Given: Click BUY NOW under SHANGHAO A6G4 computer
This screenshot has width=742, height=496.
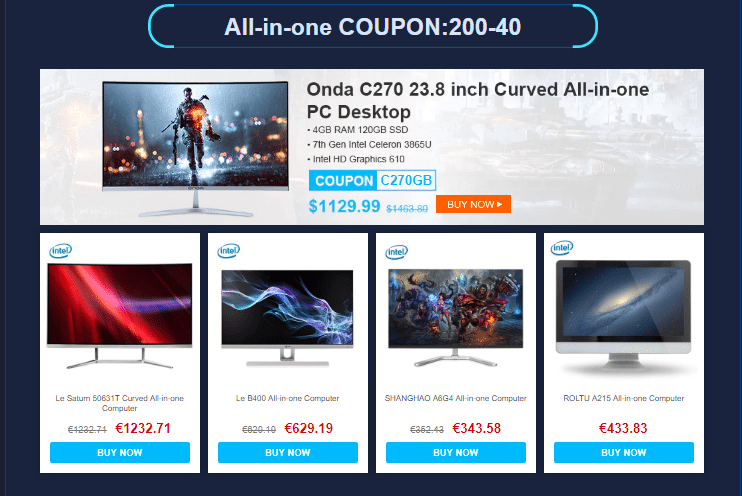Looking at the screenshot, I should pos(456,452).
